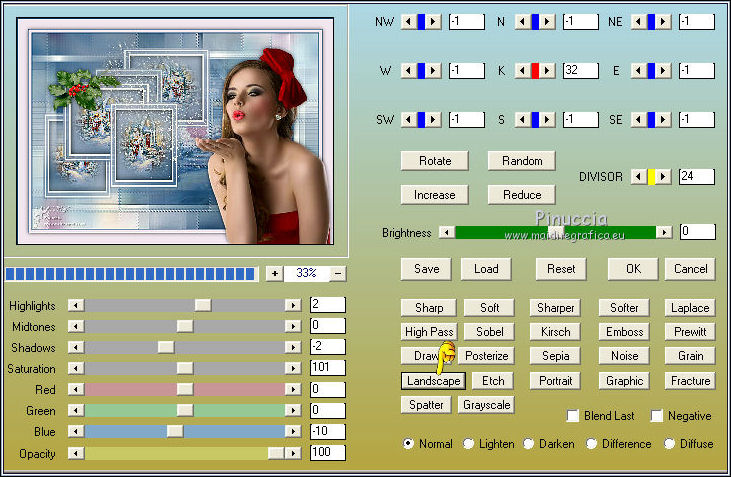
Task: Select the Diffuse blend mode
Action: pyautogui.click(x=669, y=443)
